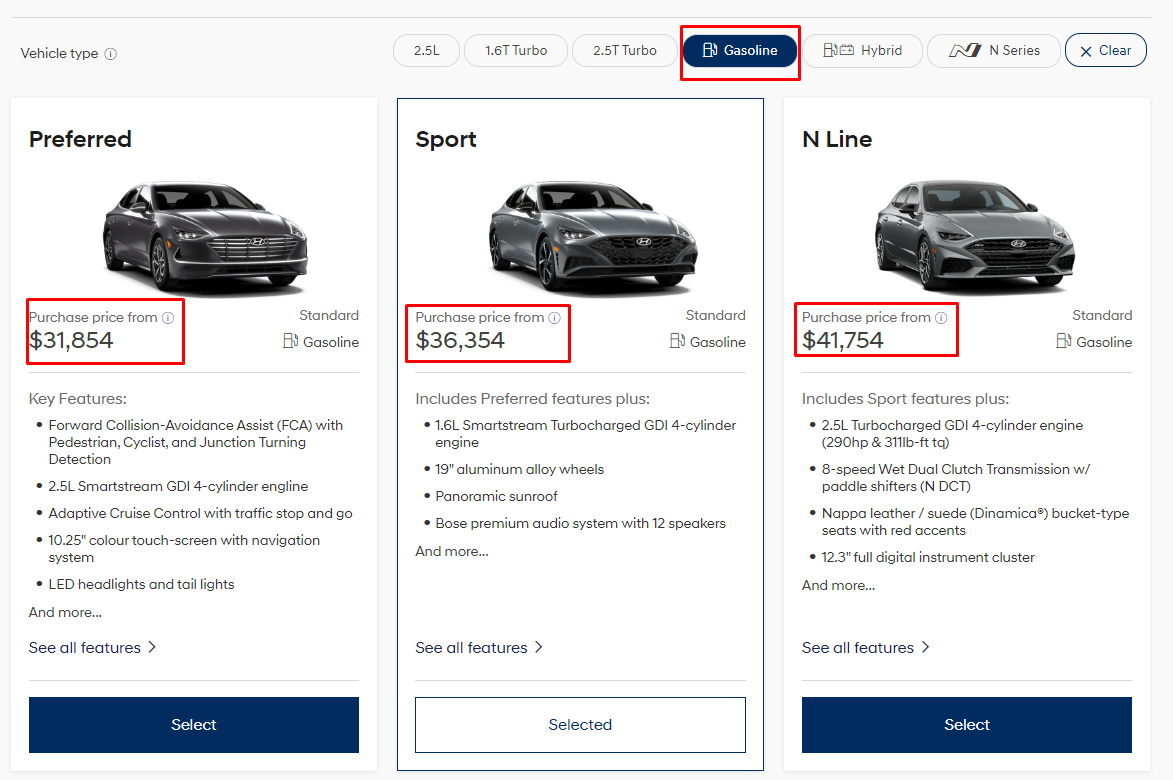
Task: Click 'Includes Preferred features plus:' text
Action: pos(533,399)
